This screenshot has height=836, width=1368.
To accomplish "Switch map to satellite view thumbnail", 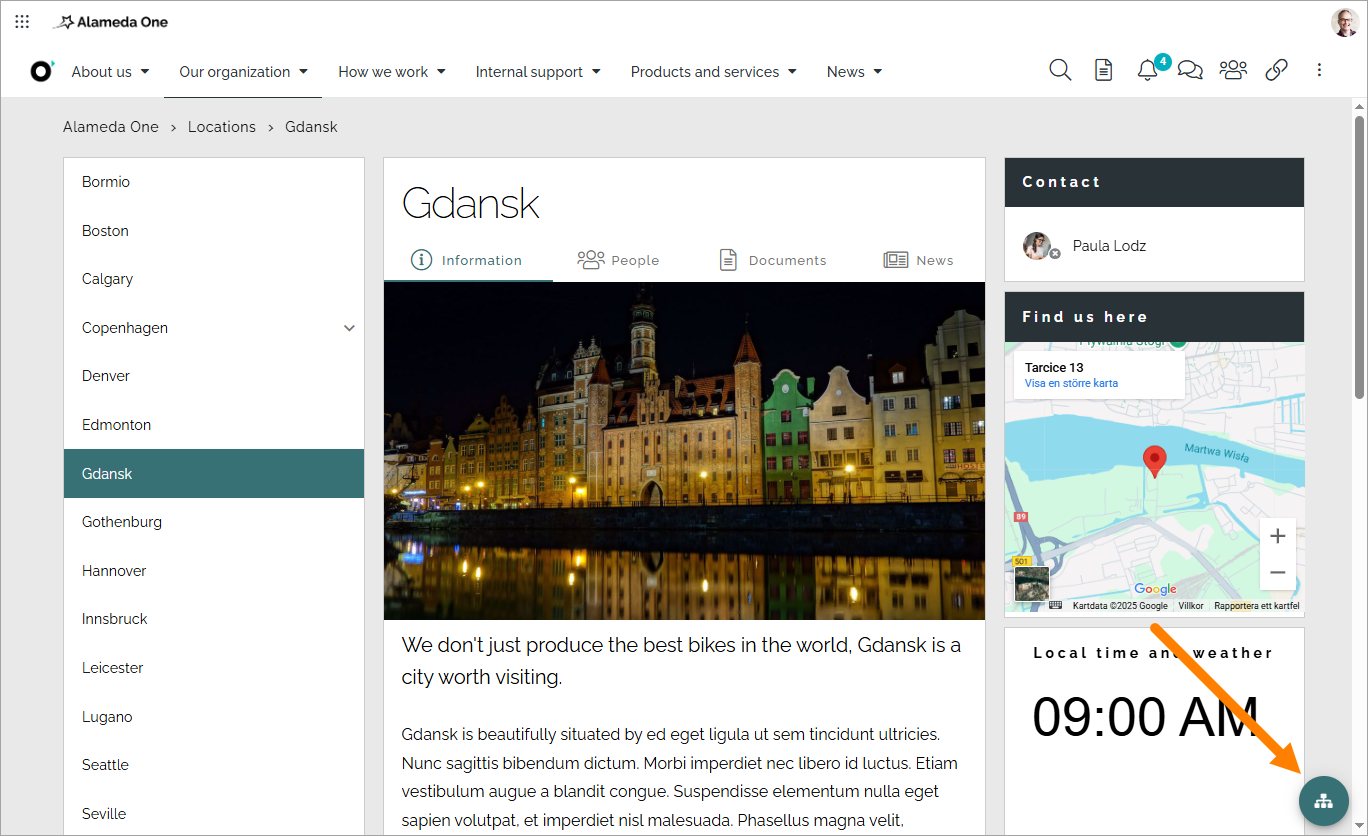I will 1032,584.
